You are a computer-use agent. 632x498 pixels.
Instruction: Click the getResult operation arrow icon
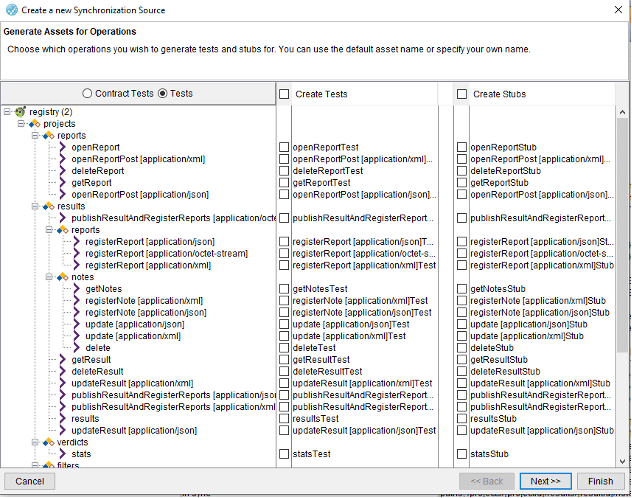click(x=61, y=359)
